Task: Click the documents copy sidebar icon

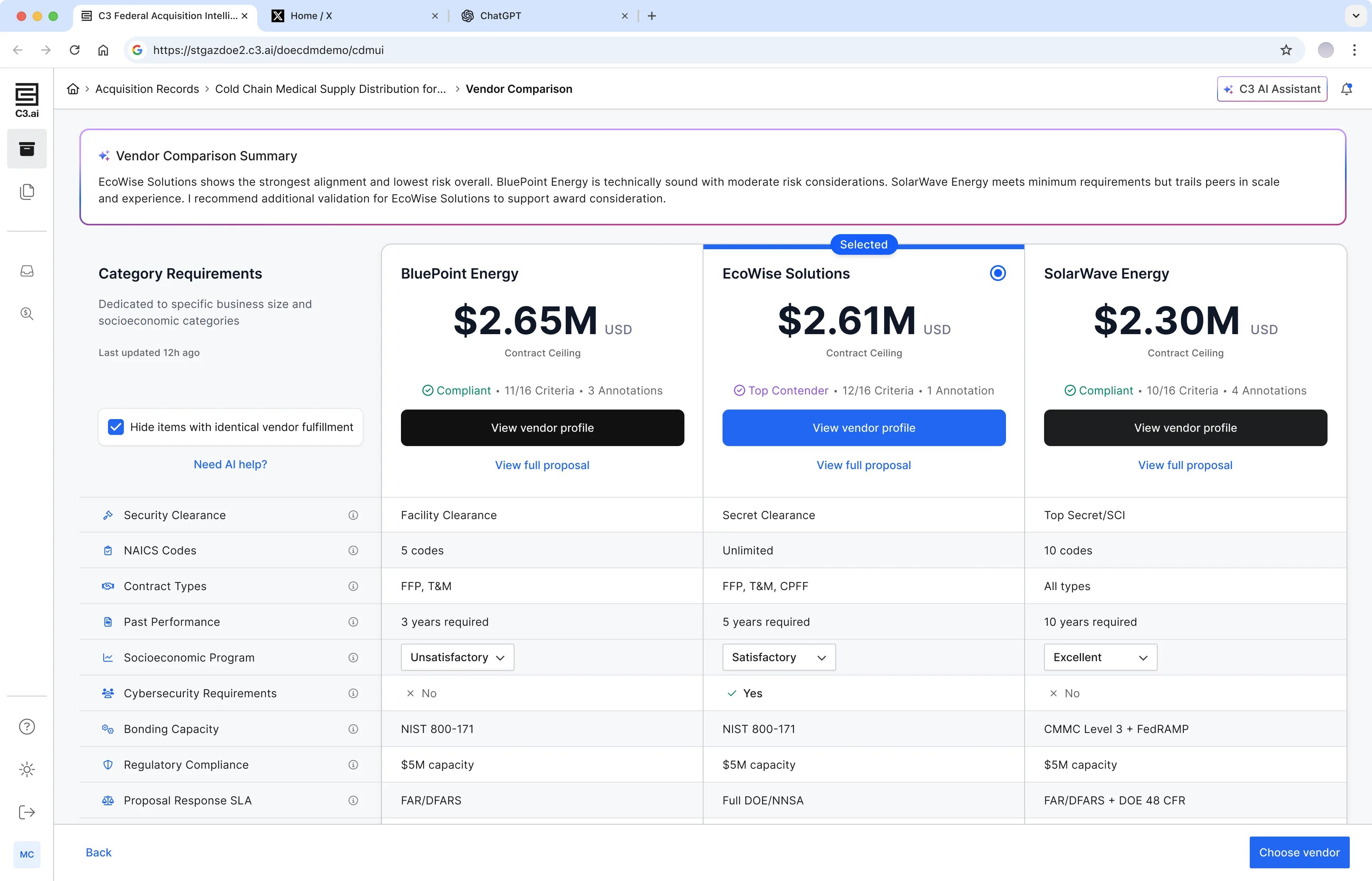Action: pos(27,192)
